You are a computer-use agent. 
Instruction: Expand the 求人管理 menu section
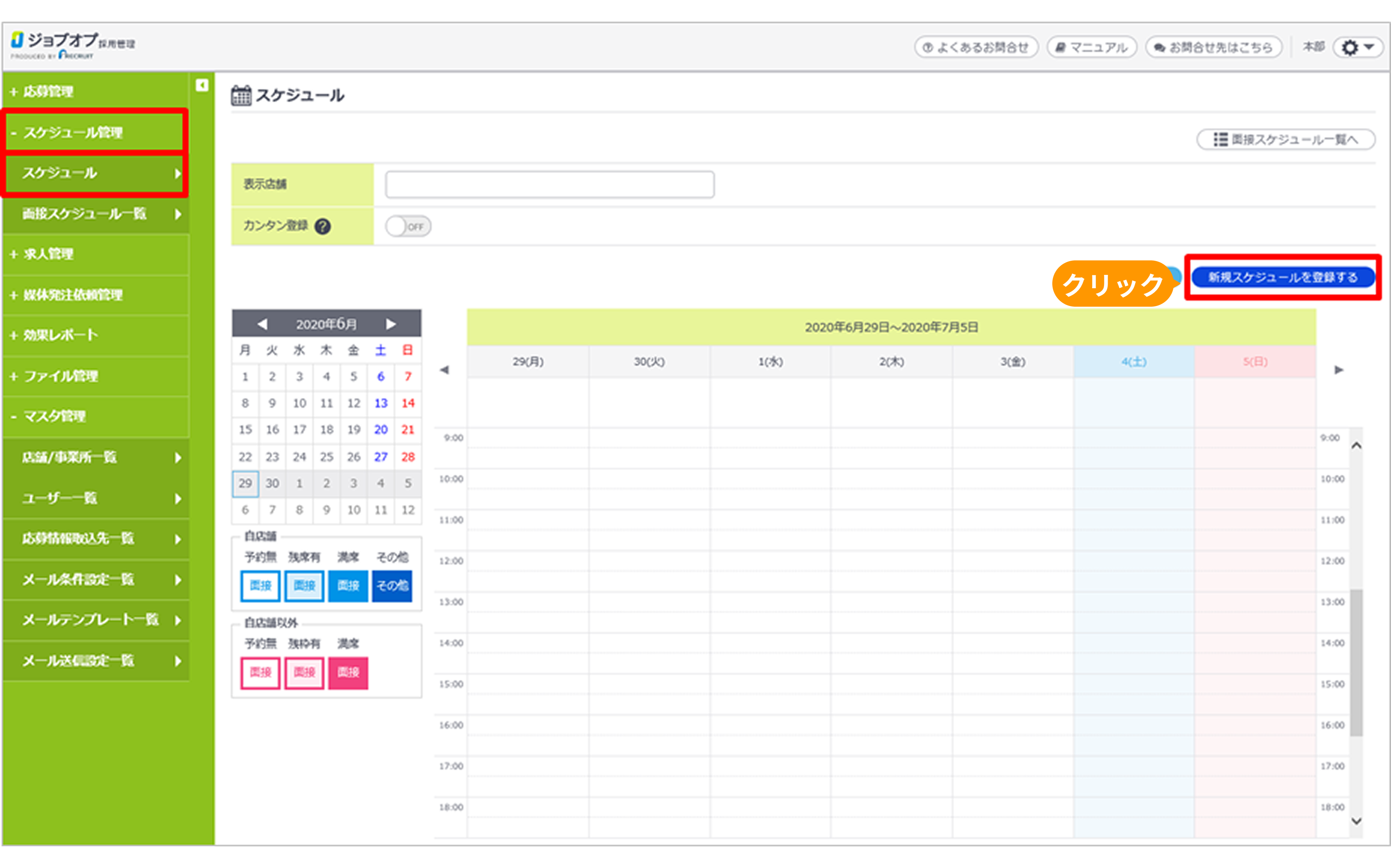[48, 254]
